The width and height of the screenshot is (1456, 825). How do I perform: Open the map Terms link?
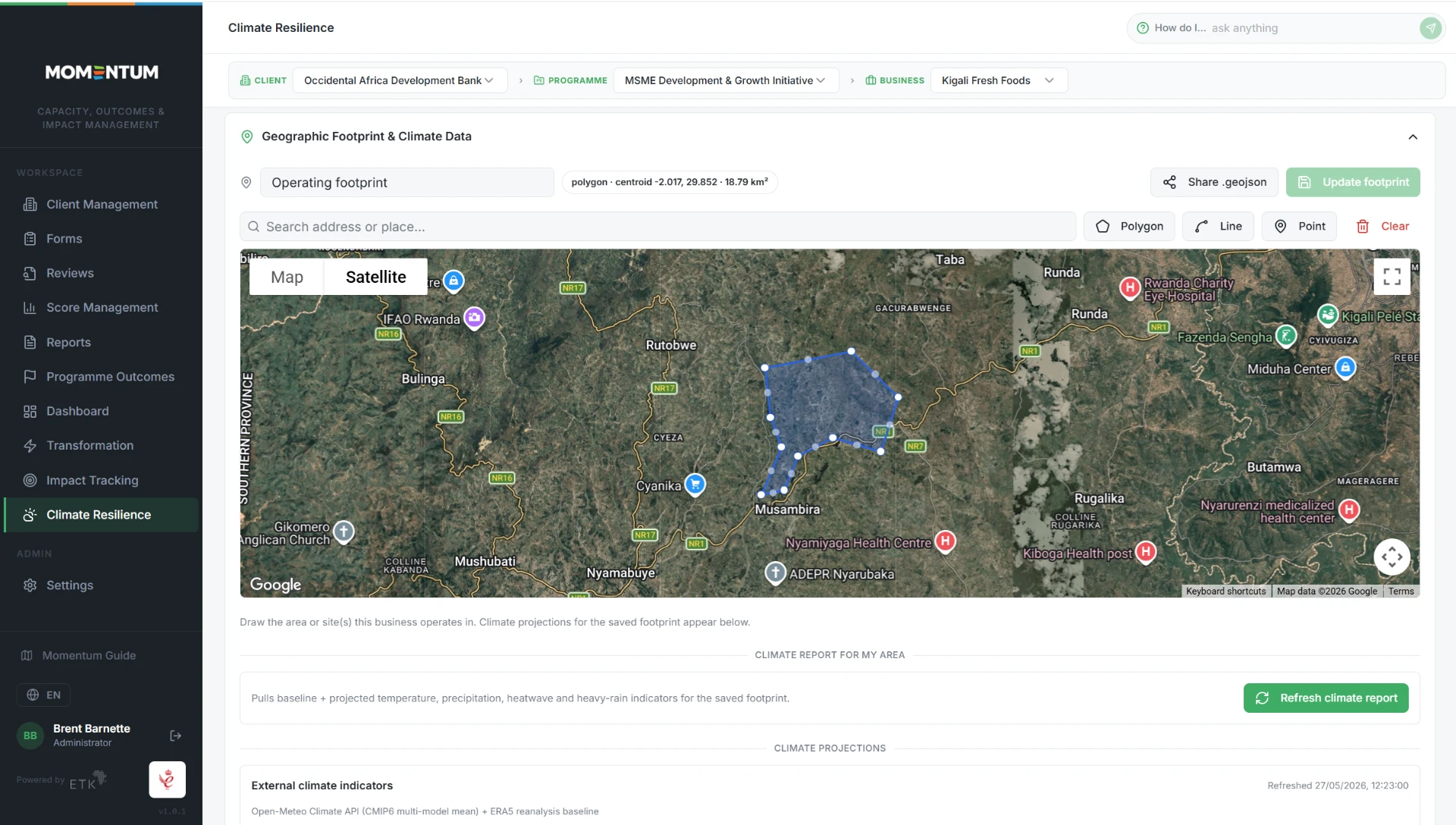coord(1401,591)
